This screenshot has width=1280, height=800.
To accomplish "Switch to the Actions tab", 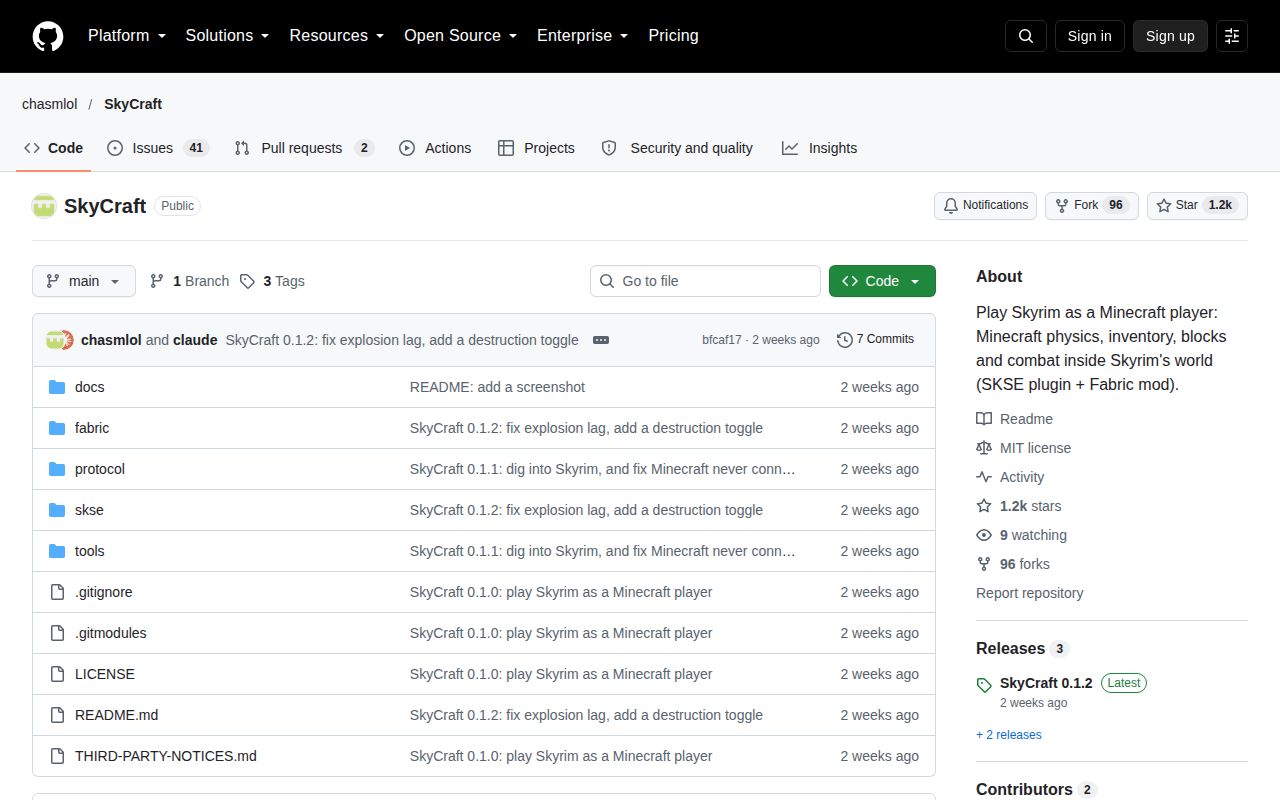I will point(435,148).
